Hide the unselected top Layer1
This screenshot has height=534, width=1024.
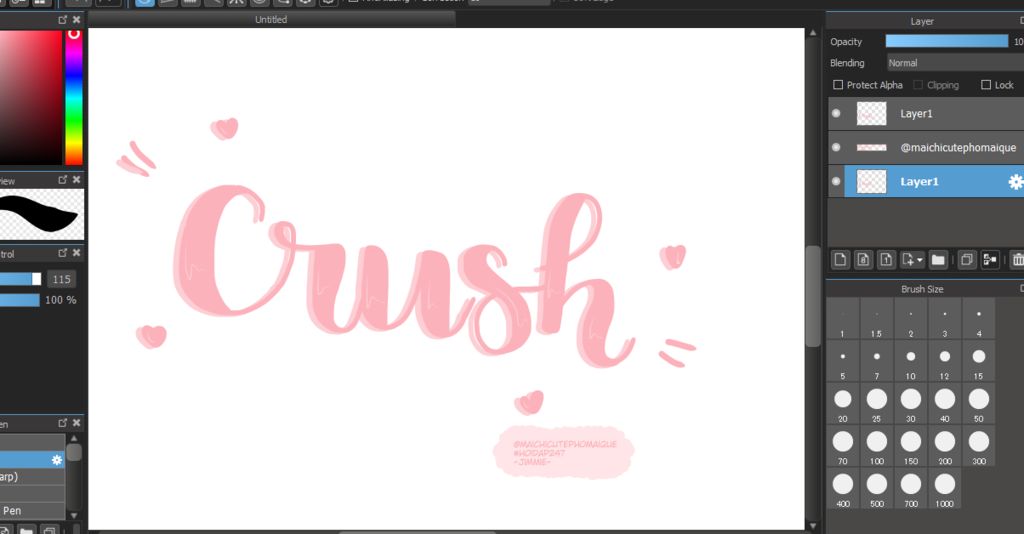click(x=836, y=114)
